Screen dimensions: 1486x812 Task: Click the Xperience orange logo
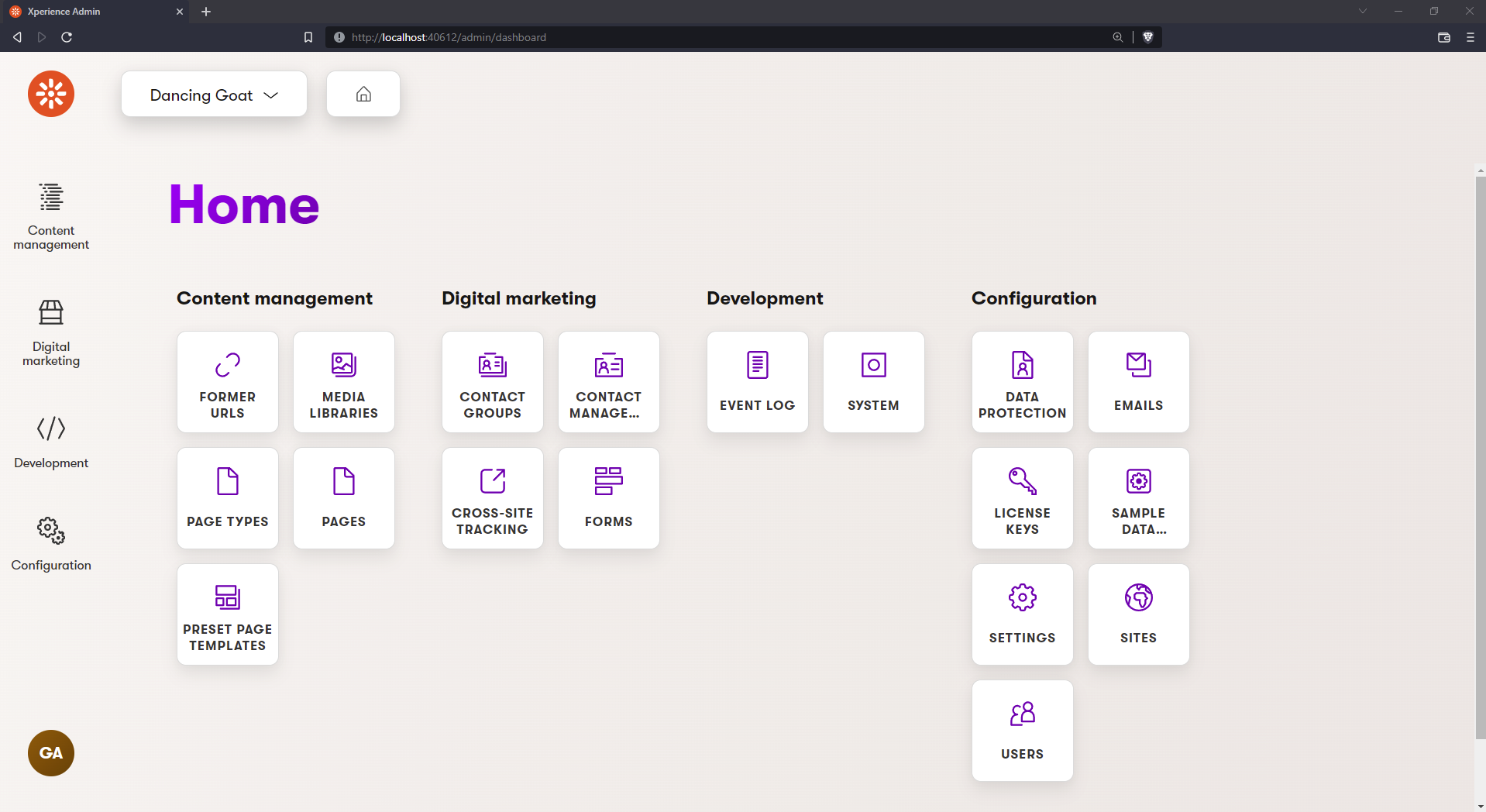tap(51, 94)
